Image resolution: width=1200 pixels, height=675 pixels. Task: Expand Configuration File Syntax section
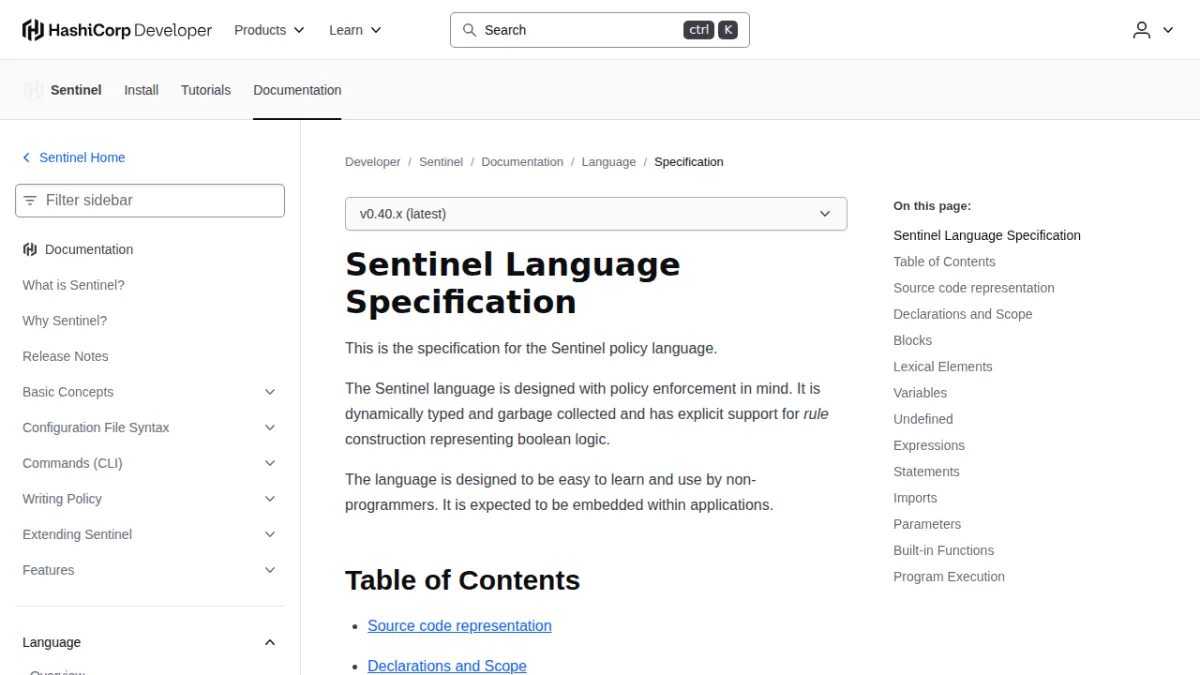[270, 428]
